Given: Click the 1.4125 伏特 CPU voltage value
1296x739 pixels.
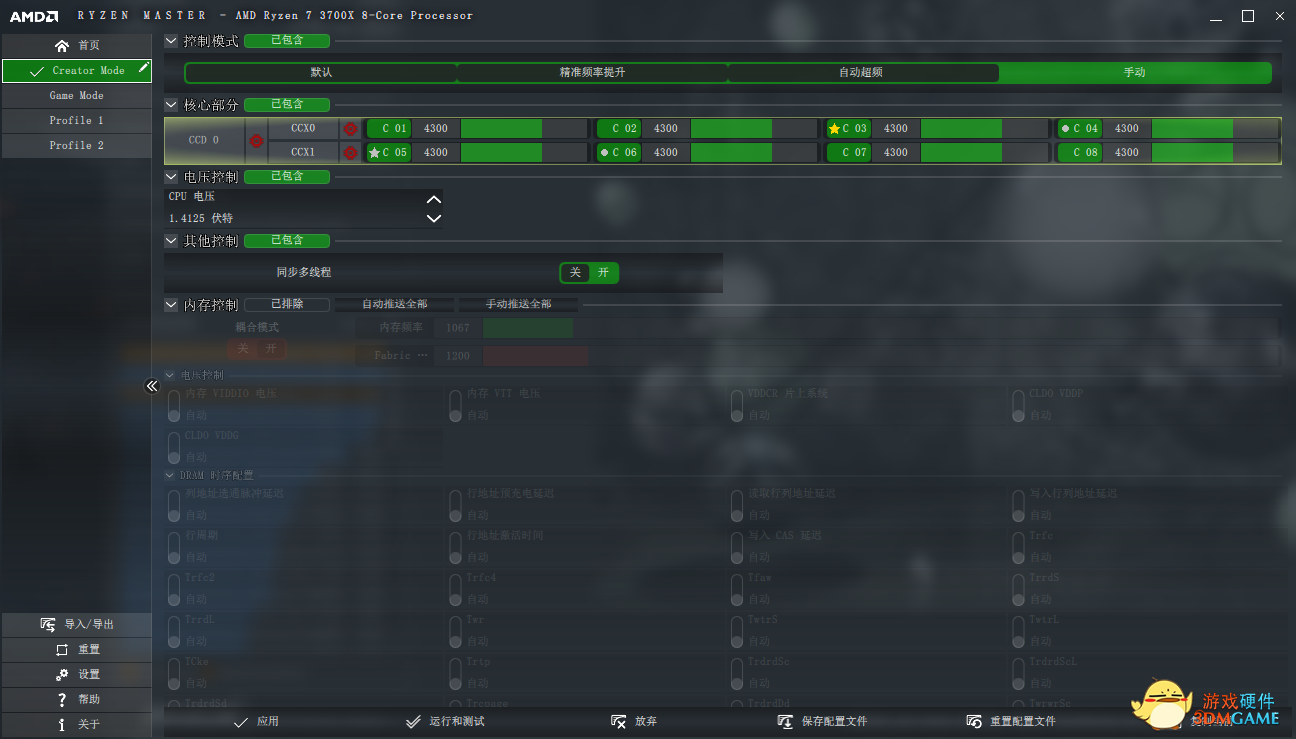Looking at the screenshot, I should click(201, 218).
